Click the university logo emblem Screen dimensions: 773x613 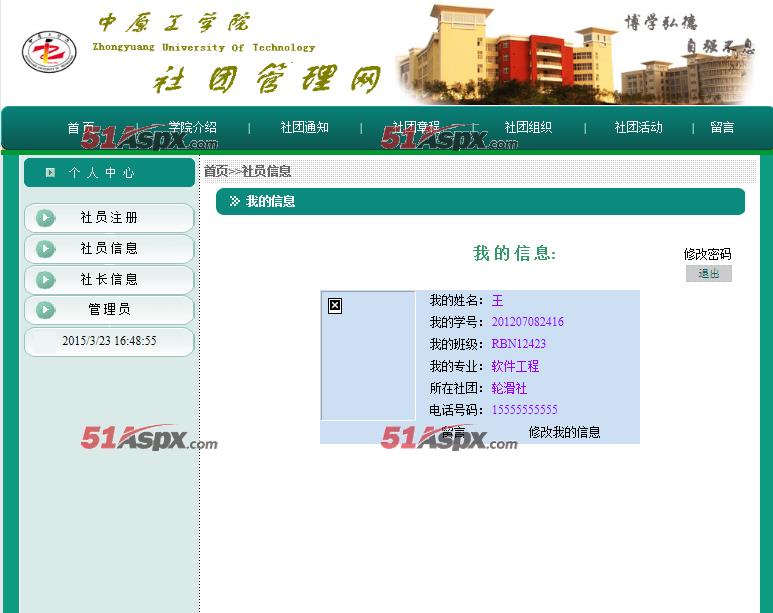point(49,51)
